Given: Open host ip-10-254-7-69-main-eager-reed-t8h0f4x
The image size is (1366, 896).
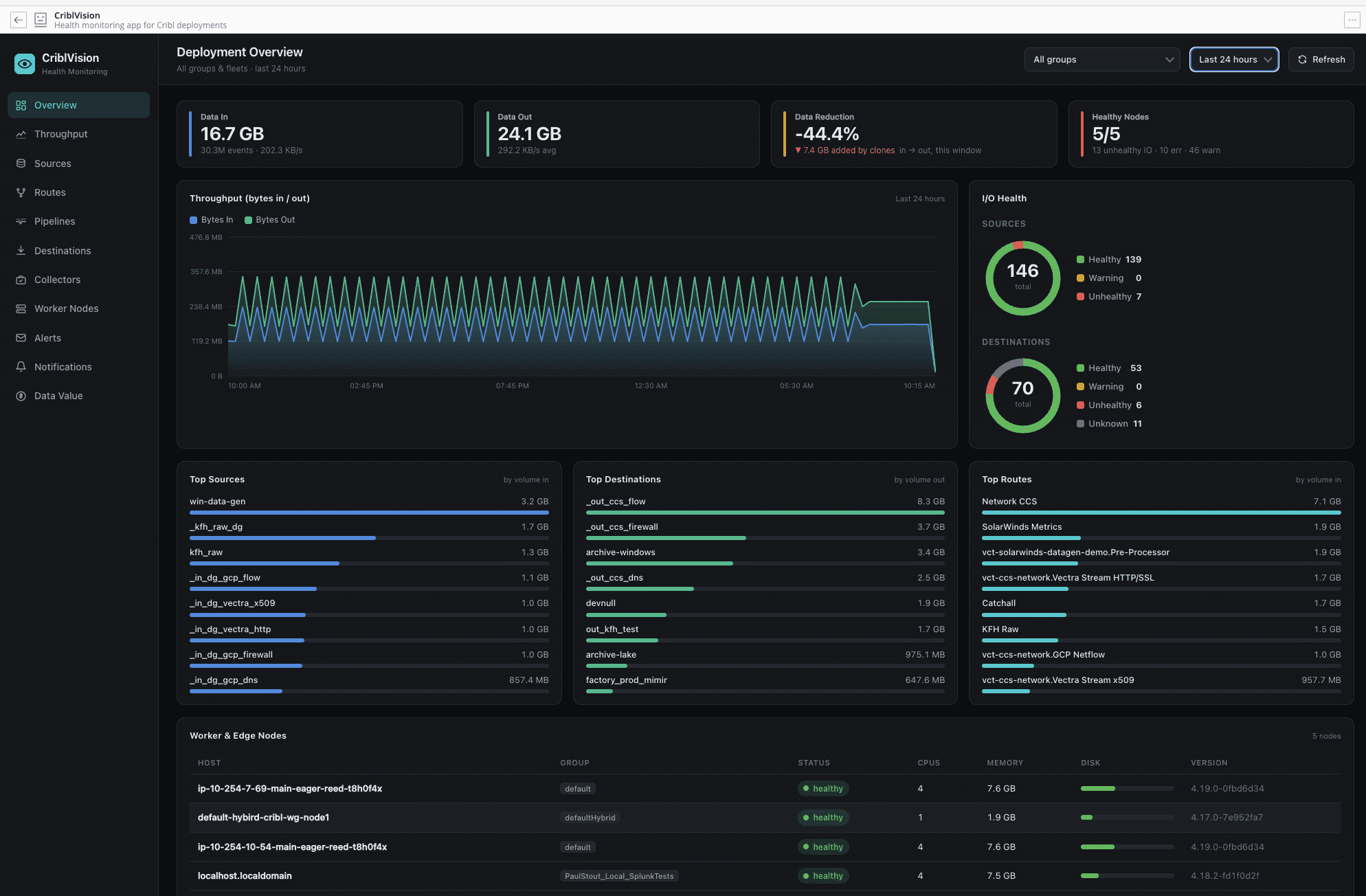Looking at the screenshot, I should (x=290, y=789).
